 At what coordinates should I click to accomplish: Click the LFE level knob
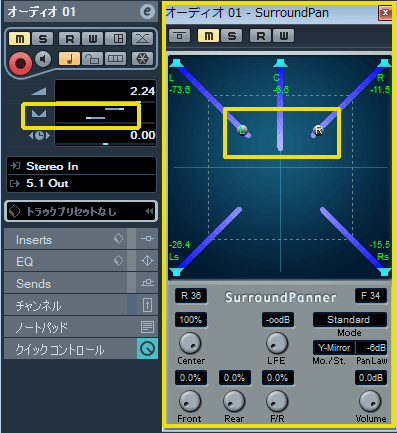pyautogui.click(x=277, y=343)
